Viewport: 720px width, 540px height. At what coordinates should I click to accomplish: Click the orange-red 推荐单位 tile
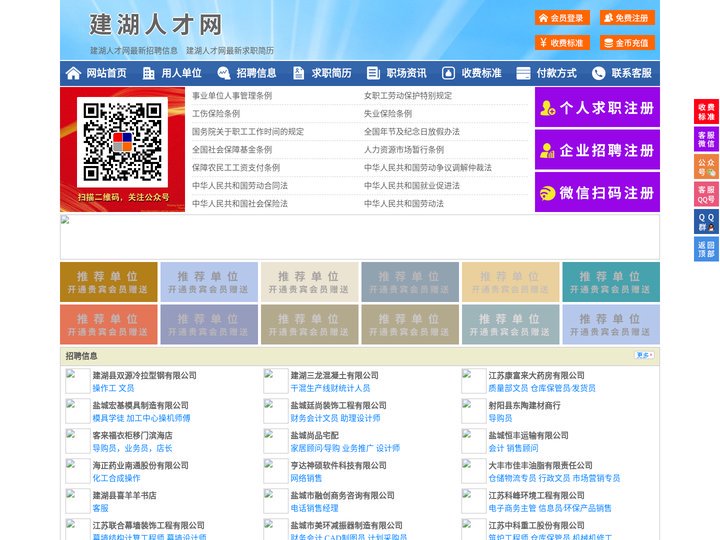[108, 324]
